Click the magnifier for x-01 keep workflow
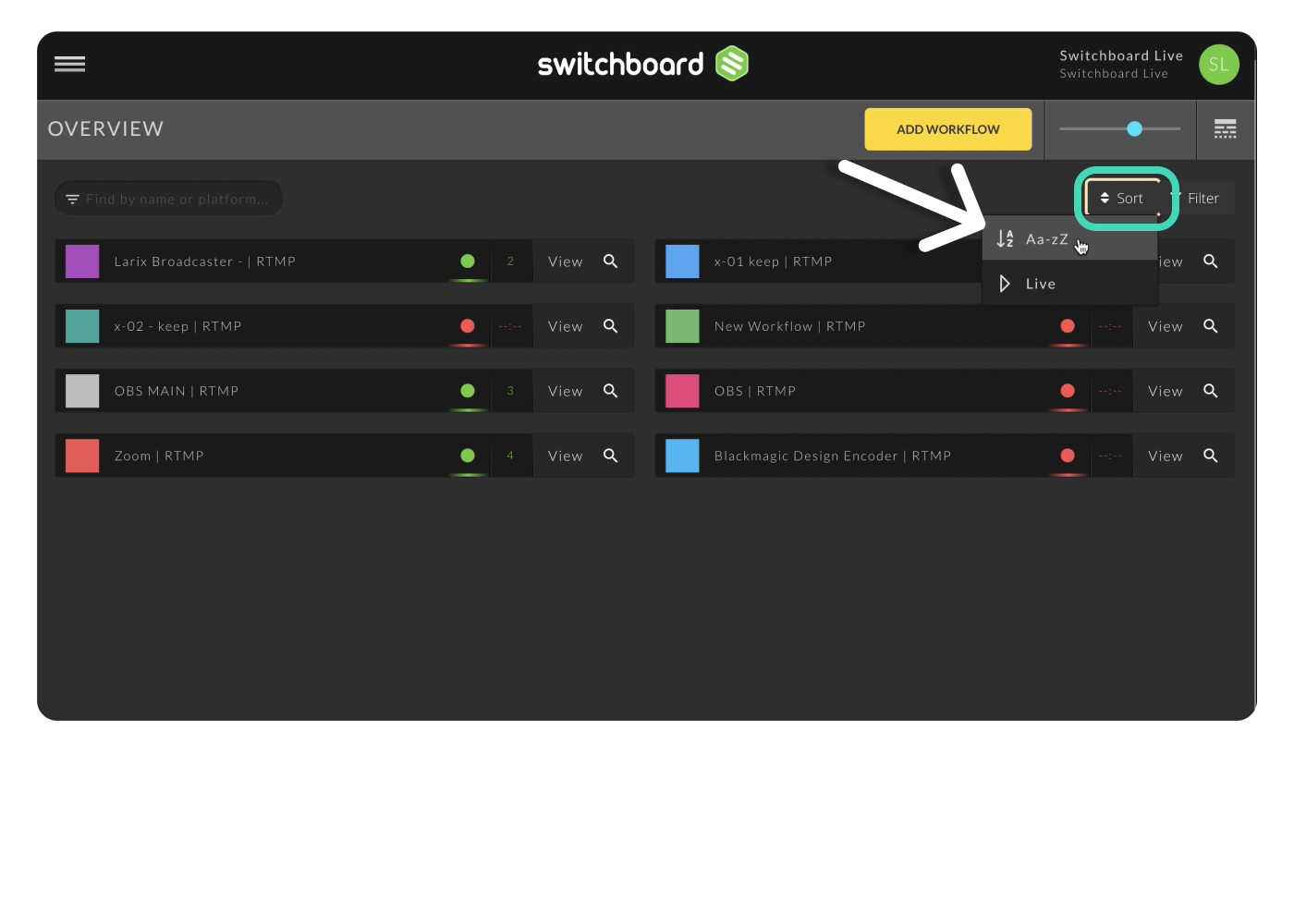The image size is (1294, 924). [x=1210, y=261]
